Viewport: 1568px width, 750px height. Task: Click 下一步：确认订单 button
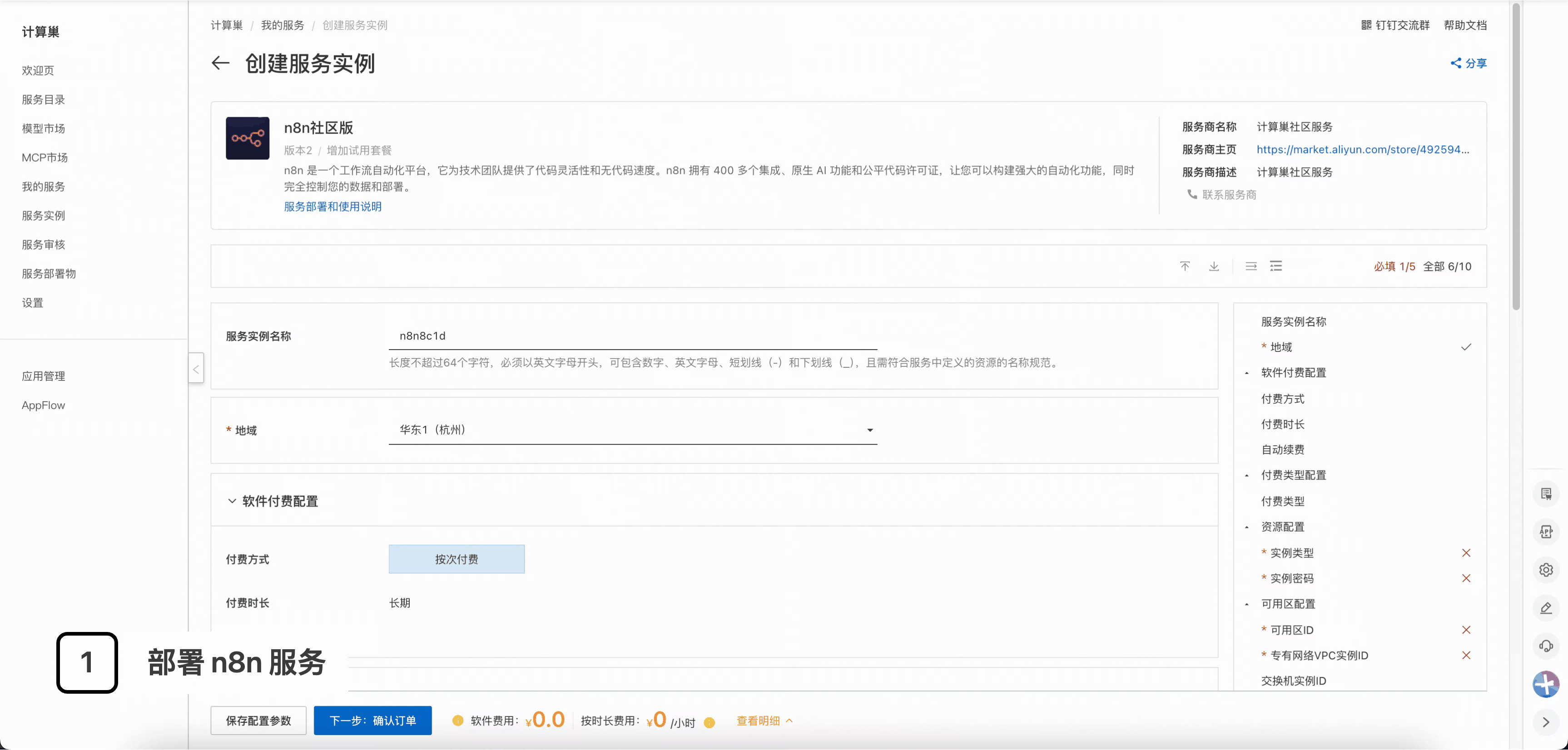[x=372, y=721]
